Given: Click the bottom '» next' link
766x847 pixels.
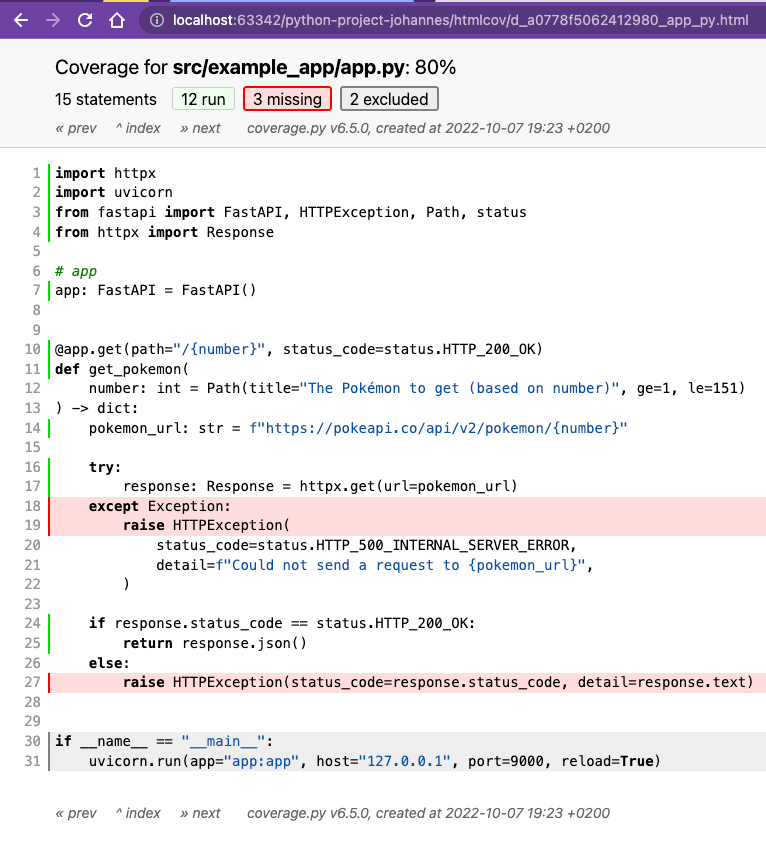Looking at the screenshot, I should 200,813.
